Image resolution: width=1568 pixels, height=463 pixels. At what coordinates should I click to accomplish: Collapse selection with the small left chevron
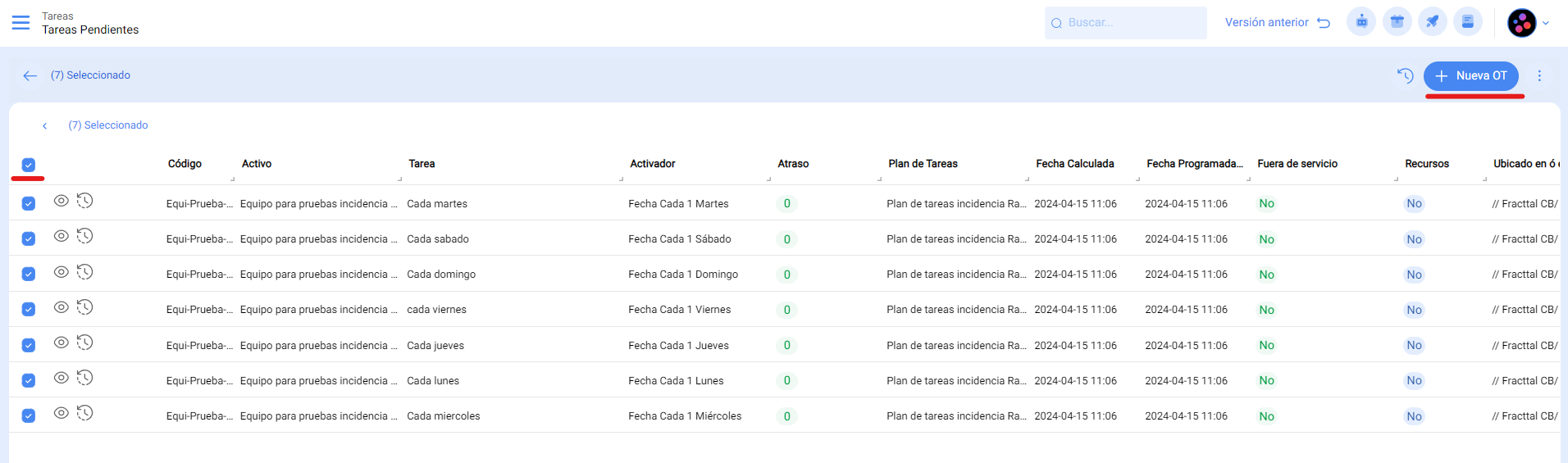(45, 125)
